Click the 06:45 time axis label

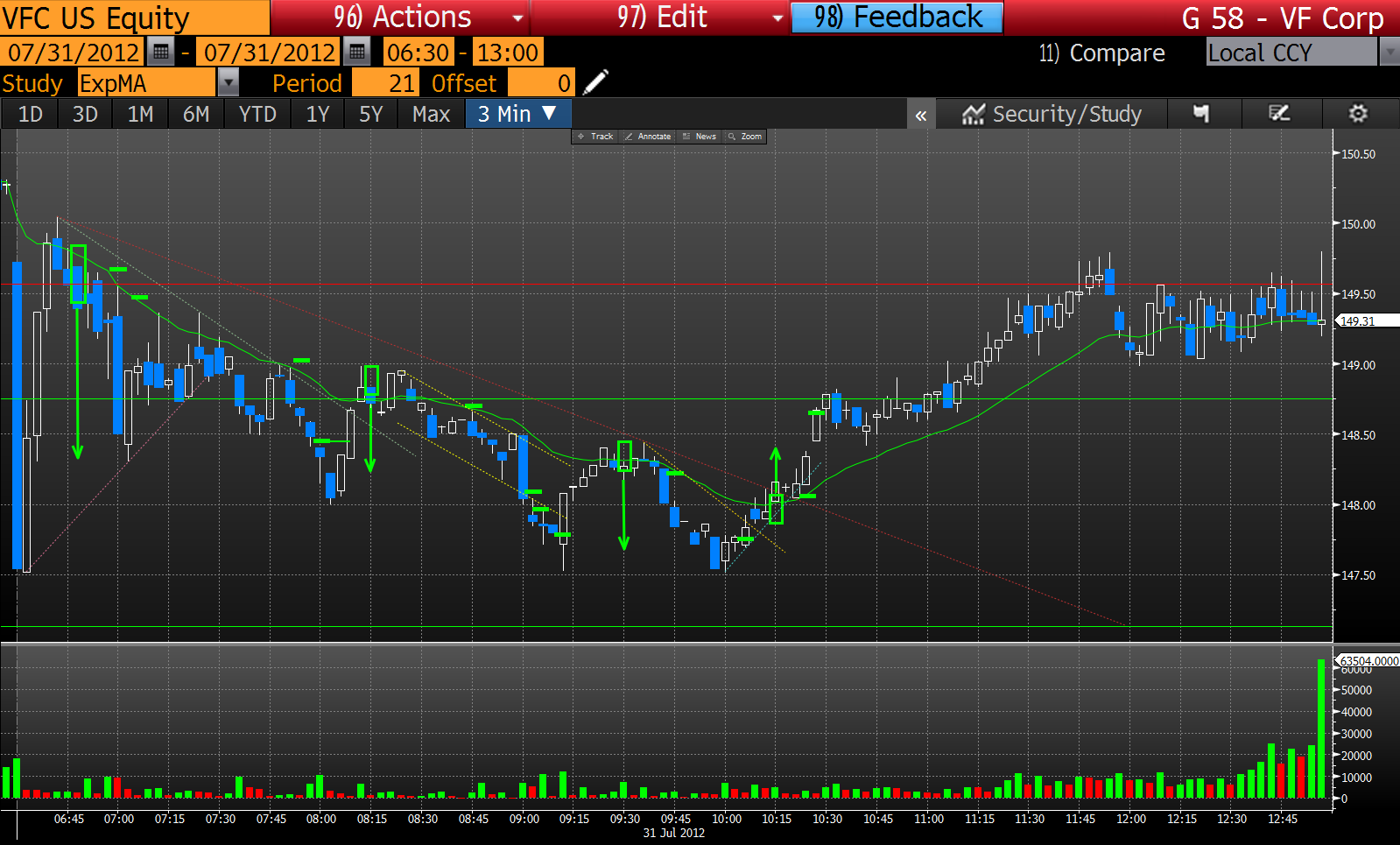coord(69,819)
